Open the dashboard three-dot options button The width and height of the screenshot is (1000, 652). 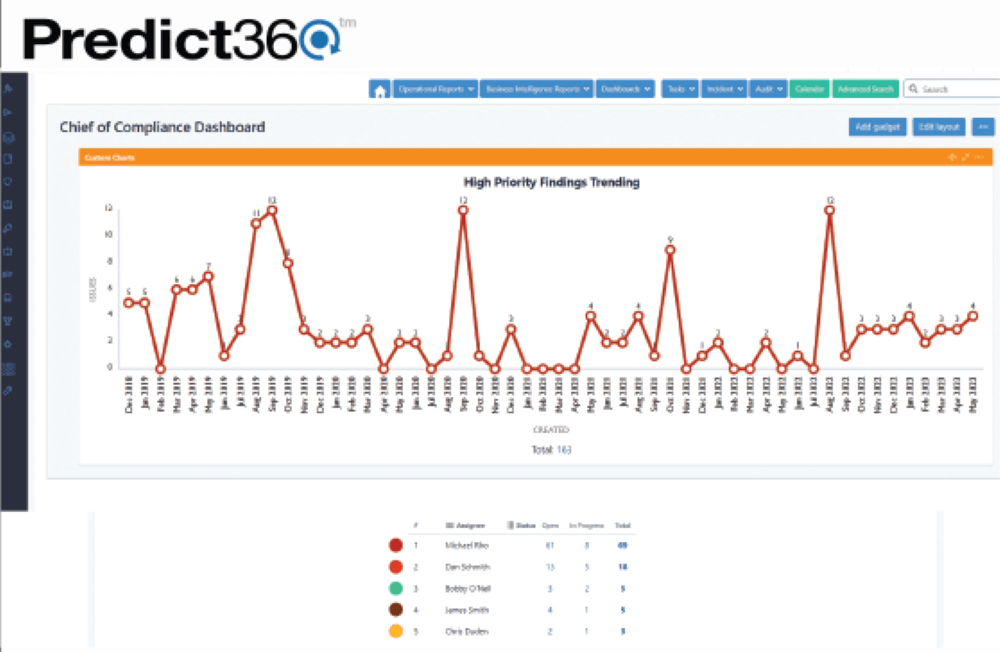click(x=983, y=127)
